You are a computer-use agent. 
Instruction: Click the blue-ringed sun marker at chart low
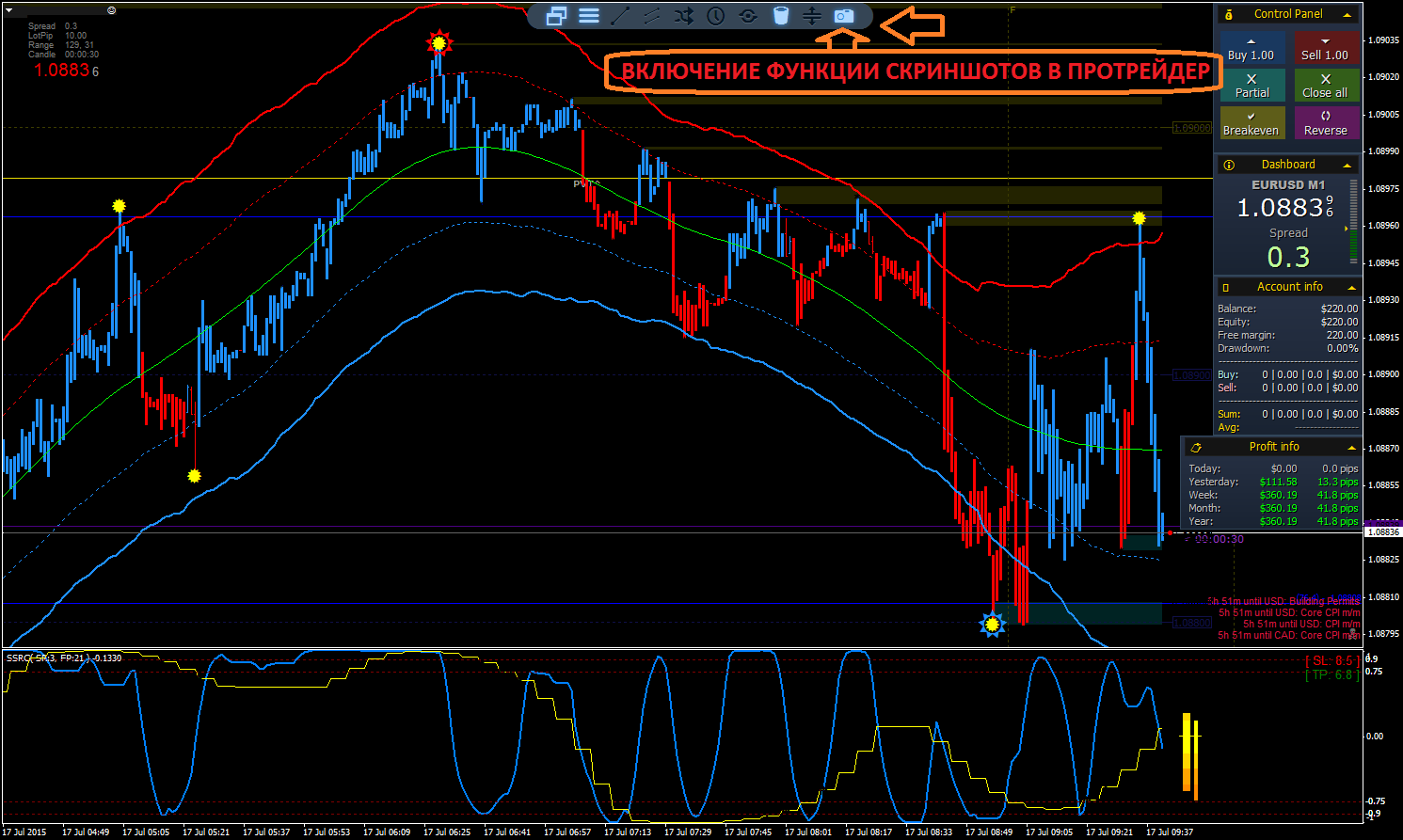(992, 624)
